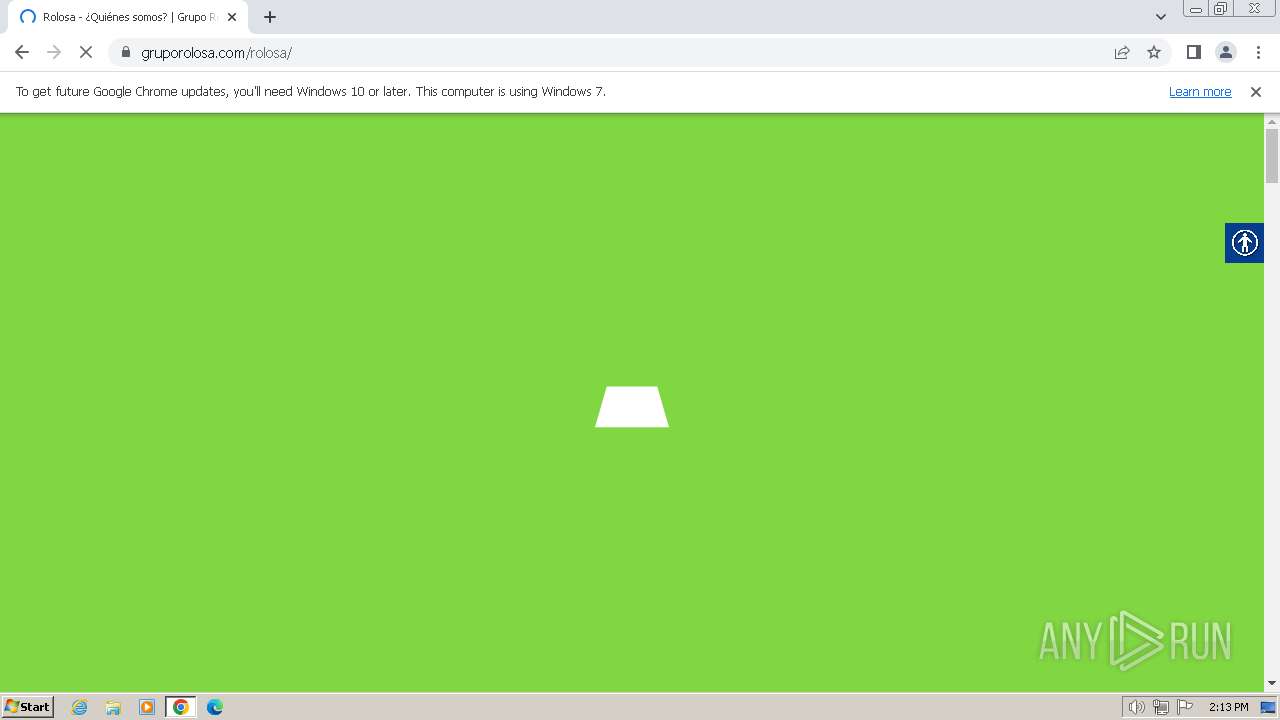The height and width of the screenshot is (720, 1280).
Task: Share this page via share icon
Action: (x=1122, y=52)
